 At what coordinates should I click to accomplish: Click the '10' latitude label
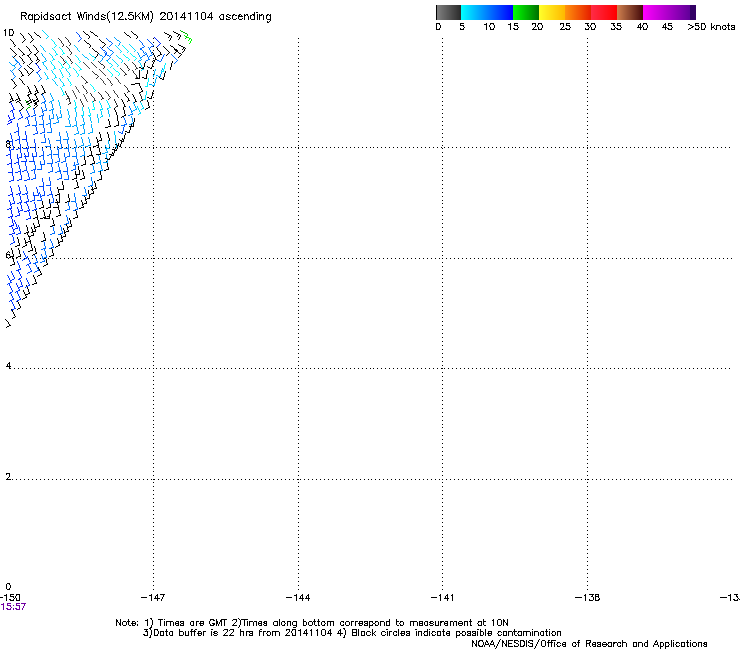8,33
